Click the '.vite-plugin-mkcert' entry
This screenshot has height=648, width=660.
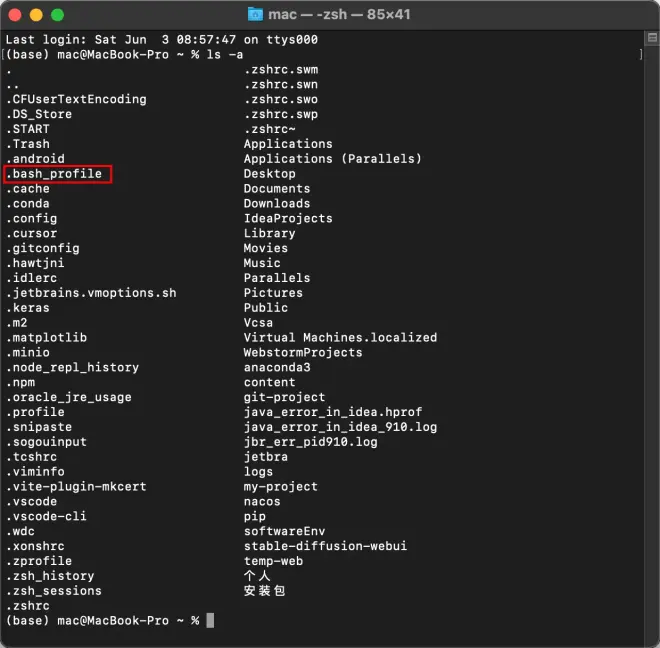[x=76, y=487]
